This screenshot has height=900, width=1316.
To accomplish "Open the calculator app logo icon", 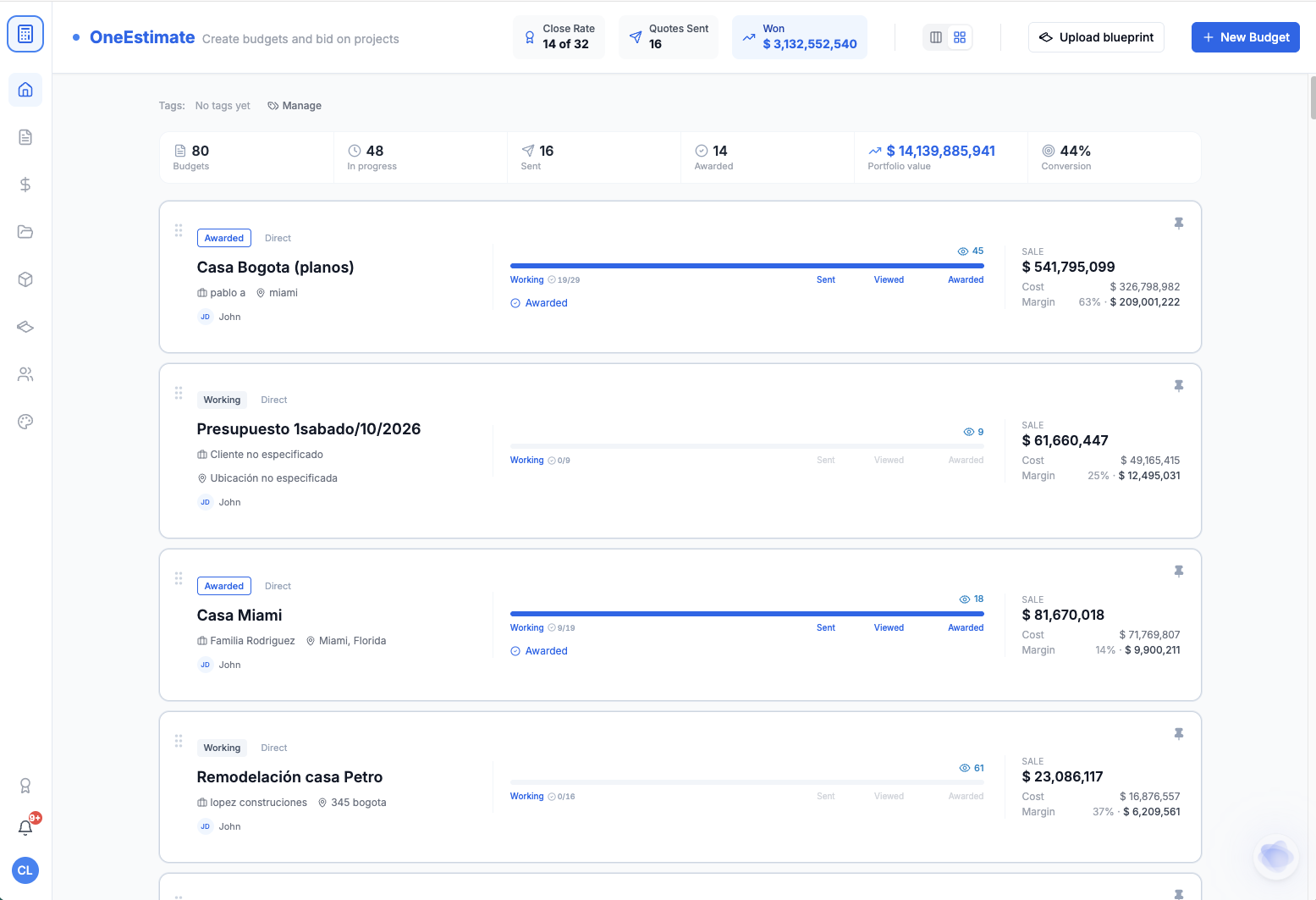I will [x=25, y=35].
